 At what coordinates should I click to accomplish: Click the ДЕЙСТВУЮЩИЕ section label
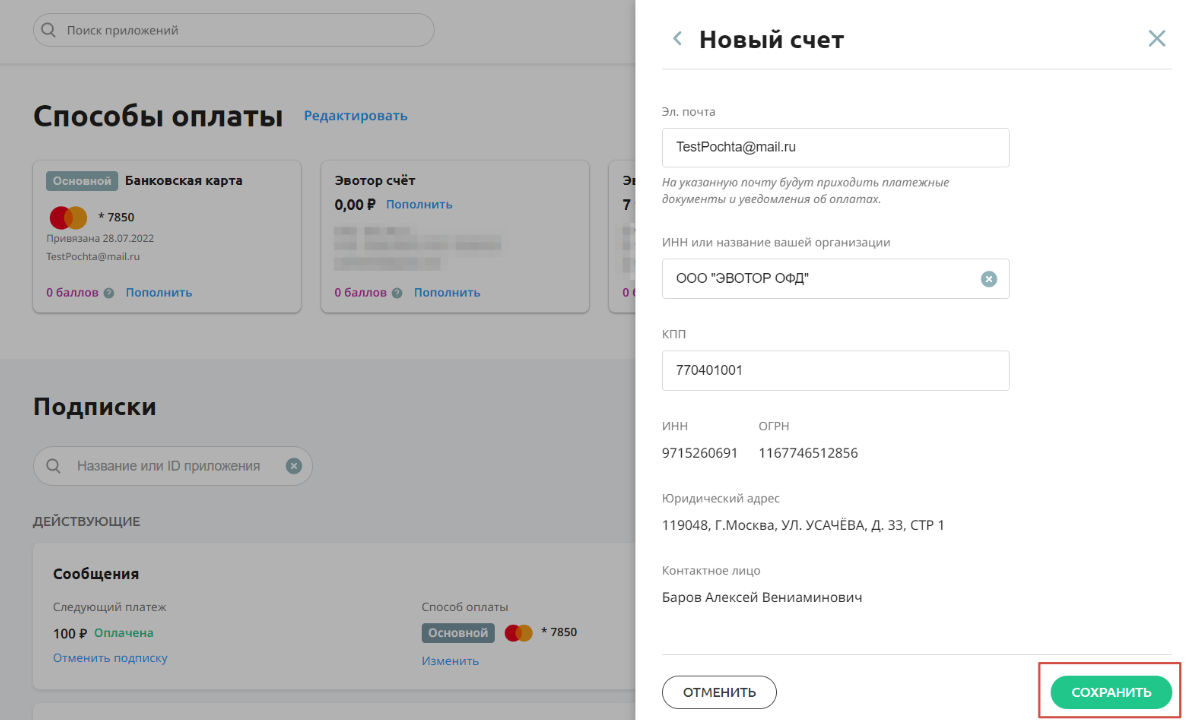point(86,522)
